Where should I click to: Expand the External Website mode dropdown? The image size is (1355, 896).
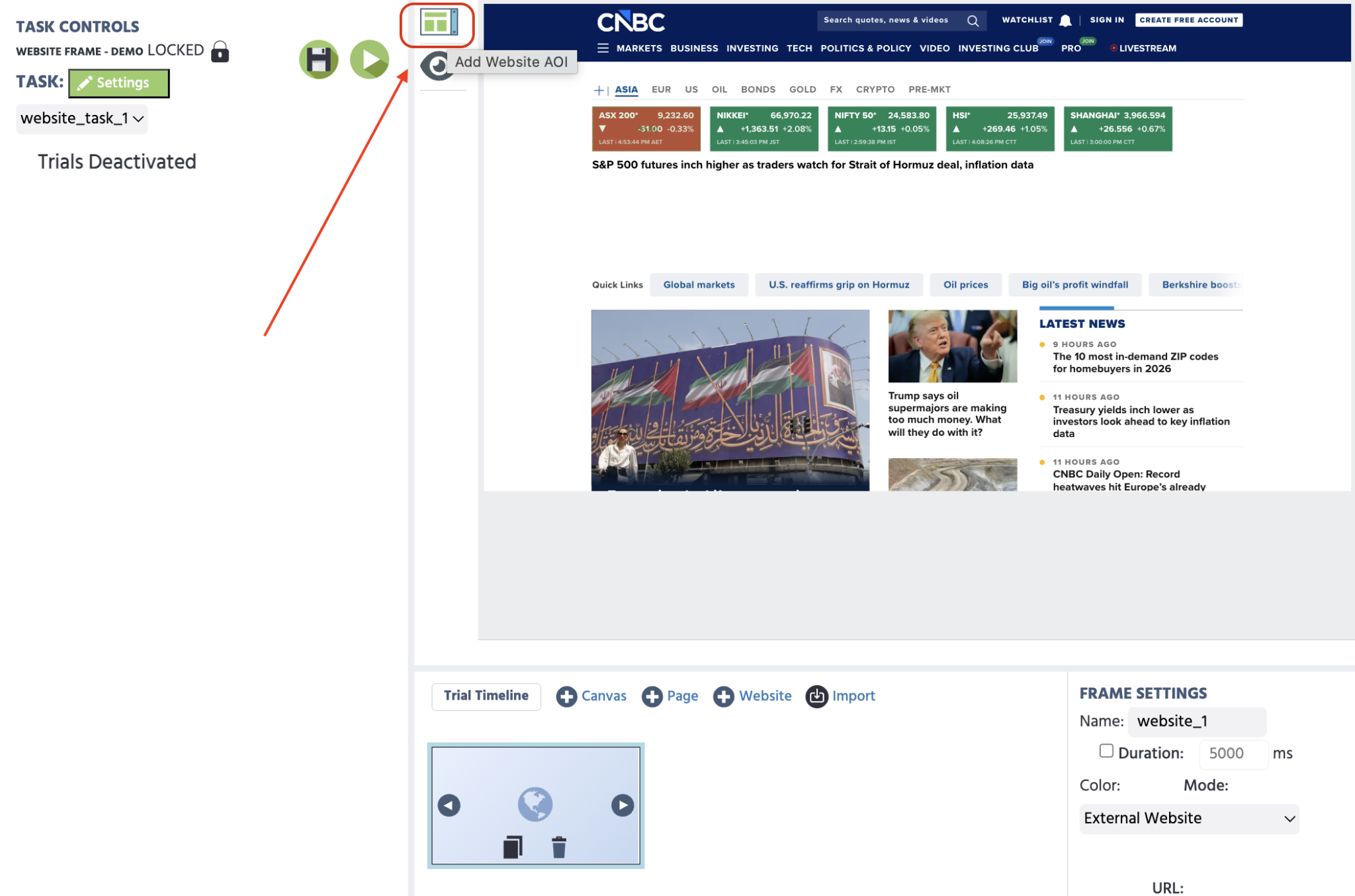click(x=1189, y=819)
